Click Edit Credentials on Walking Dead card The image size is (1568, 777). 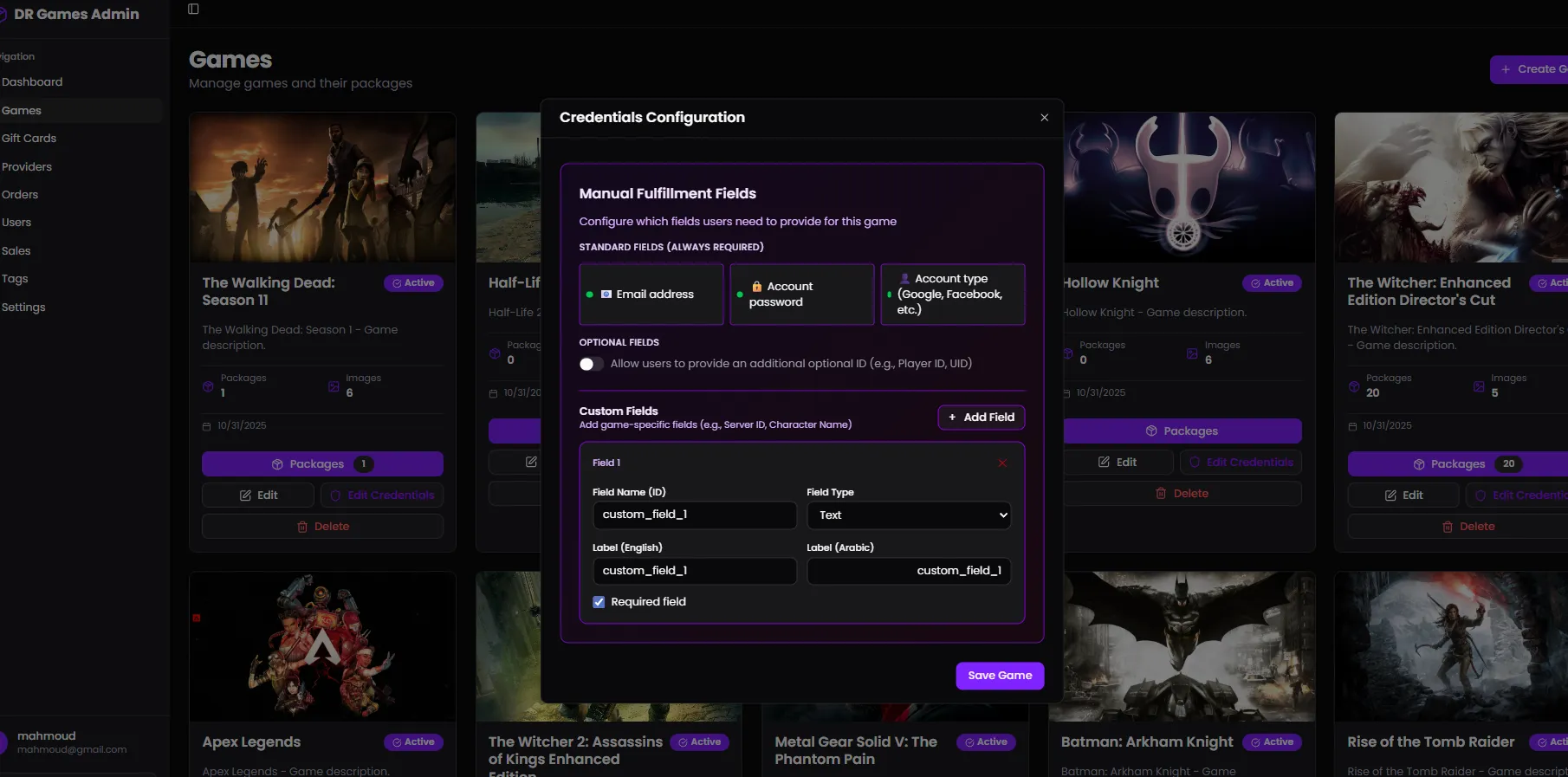point(382,495)
